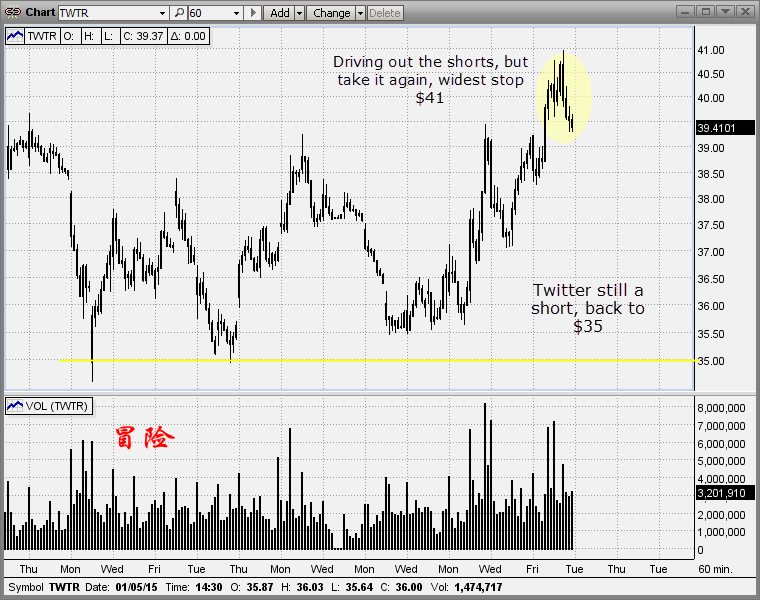Click the 'Driving out the shorts' annotation
Screen dimensions: 760x600
430,79
